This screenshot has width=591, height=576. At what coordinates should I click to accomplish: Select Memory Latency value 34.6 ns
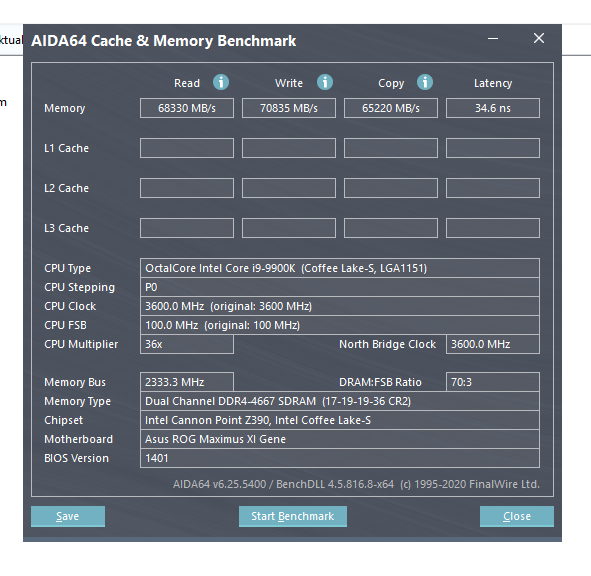click(493, 108)
